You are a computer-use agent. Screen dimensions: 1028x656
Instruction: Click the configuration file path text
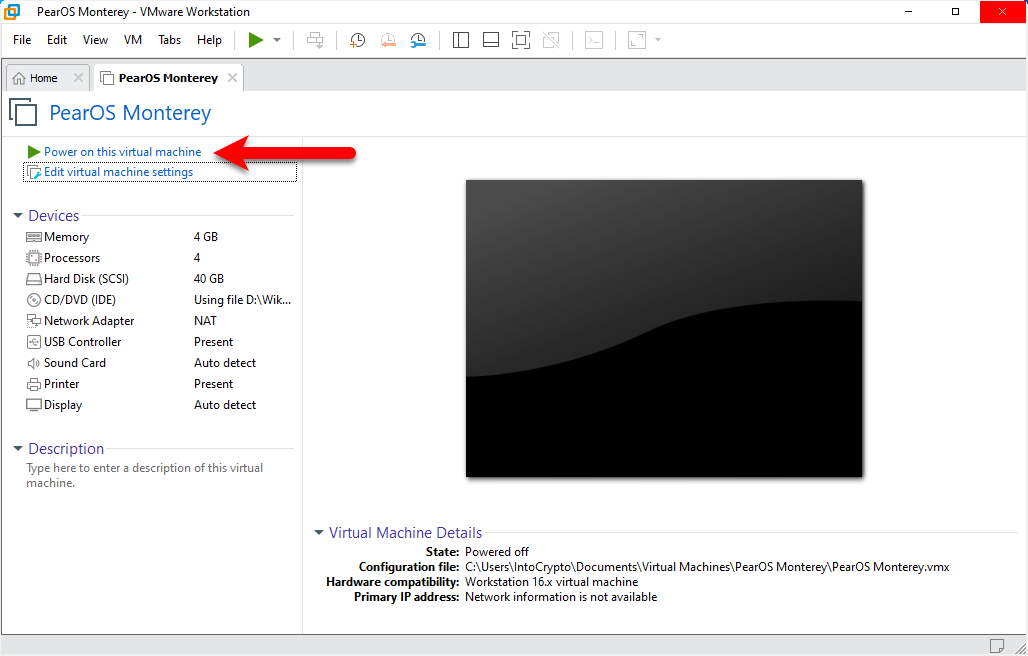click(707, 567)
